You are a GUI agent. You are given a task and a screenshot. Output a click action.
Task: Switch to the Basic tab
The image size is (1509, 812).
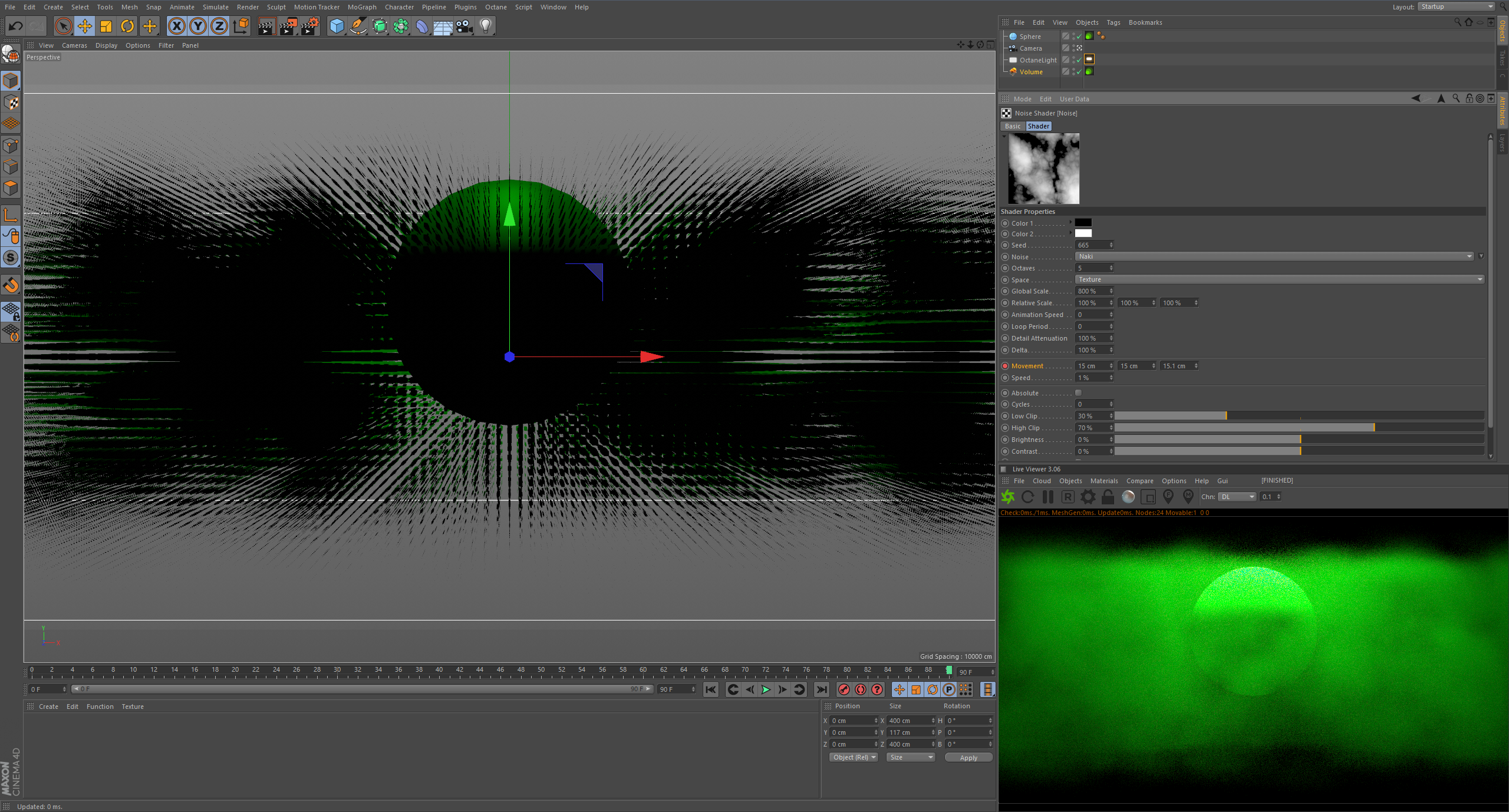point(1012,126)
